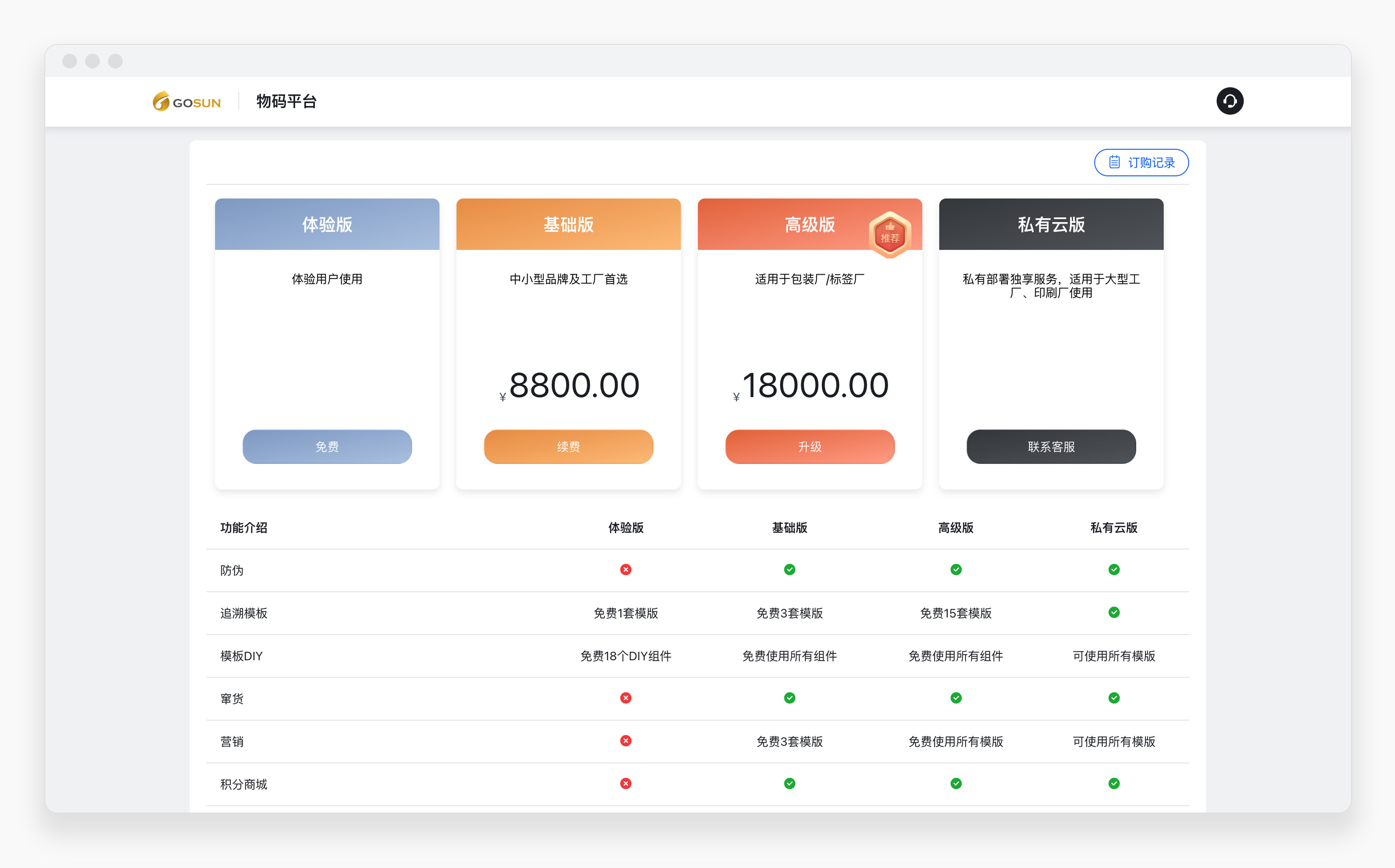Click 防伪 green check for 高级版

pyautogui.click(x=956, y=569)
